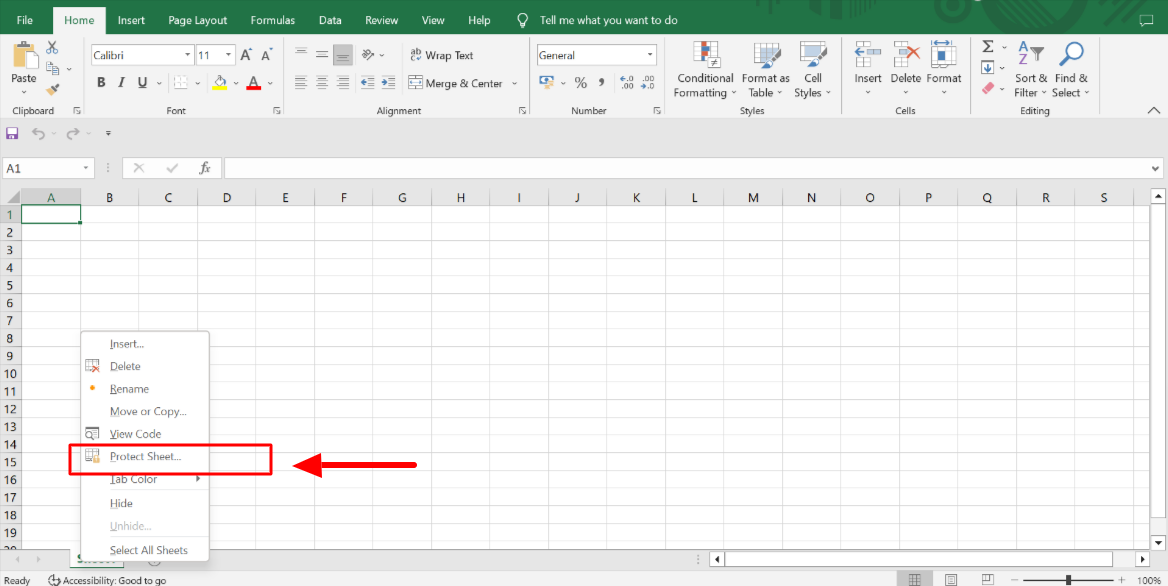
Task: Apply the yellow Fill Color swatch
Action: coord(220,83)
